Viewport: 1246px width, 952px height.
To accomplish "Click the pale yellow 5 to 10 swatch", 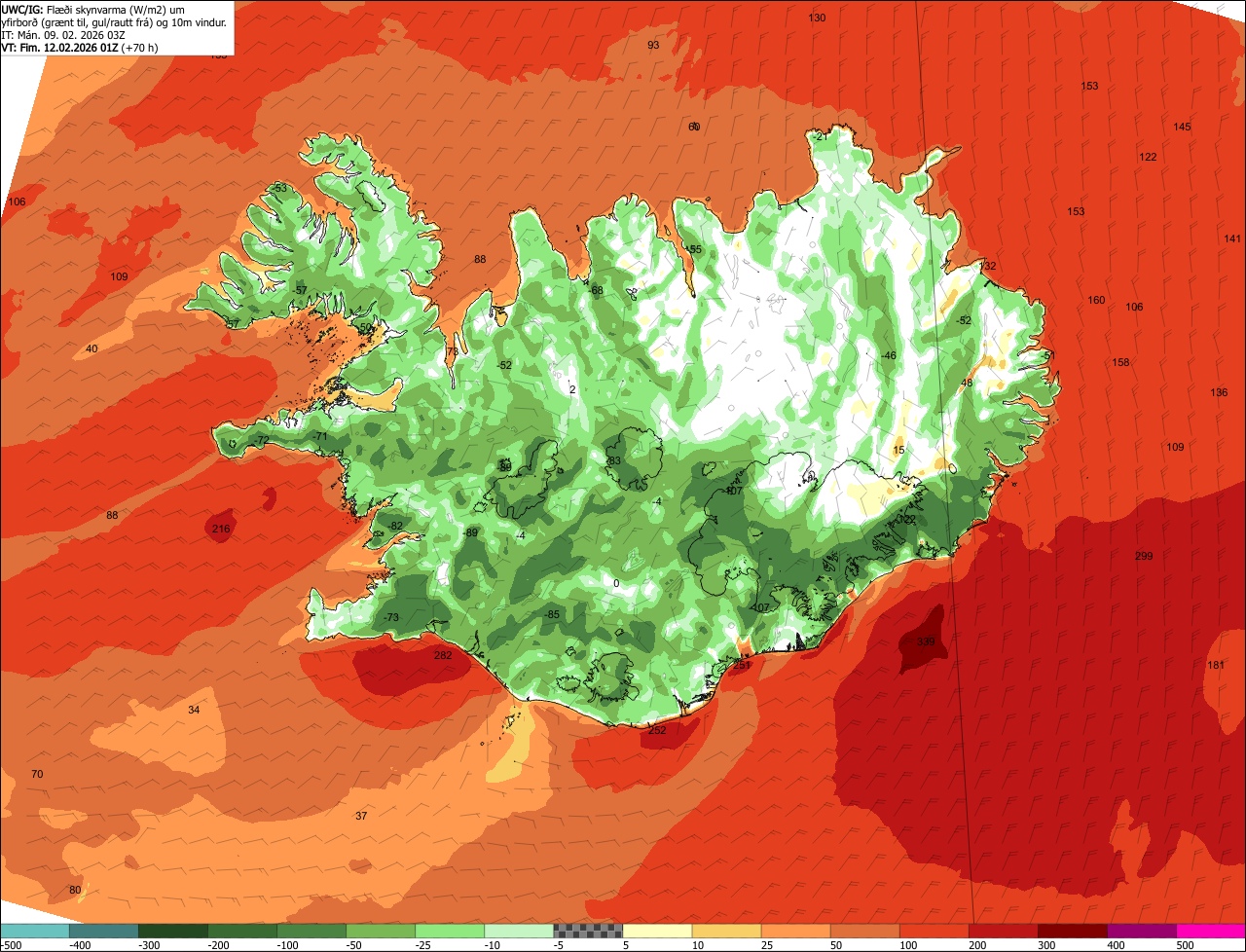I will (657, 931).
